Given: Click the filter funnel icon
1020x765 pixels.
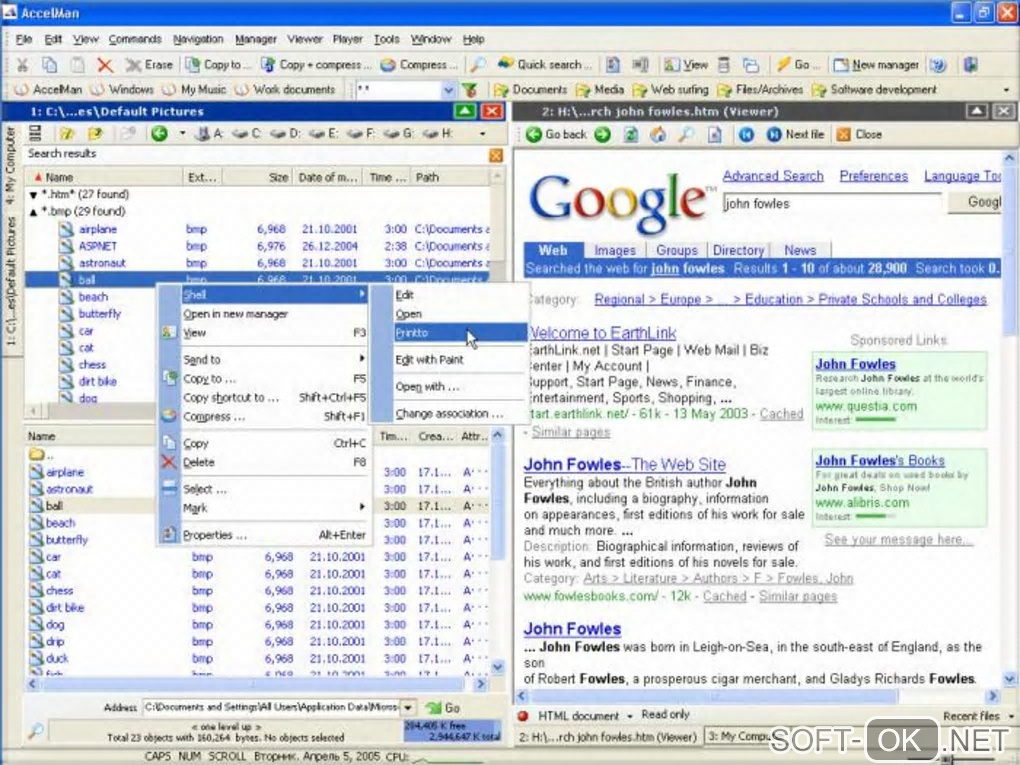Looking at the screenshot, I should pyautogui.click(x=470, y=89).
